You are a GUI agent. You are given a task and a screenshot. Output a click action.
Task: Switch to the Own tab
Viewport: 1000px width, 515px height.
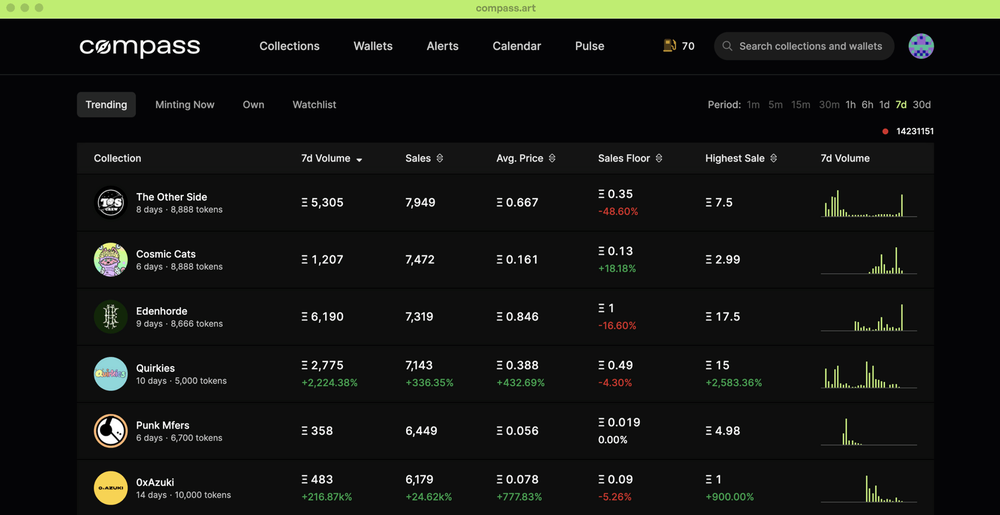253,105
